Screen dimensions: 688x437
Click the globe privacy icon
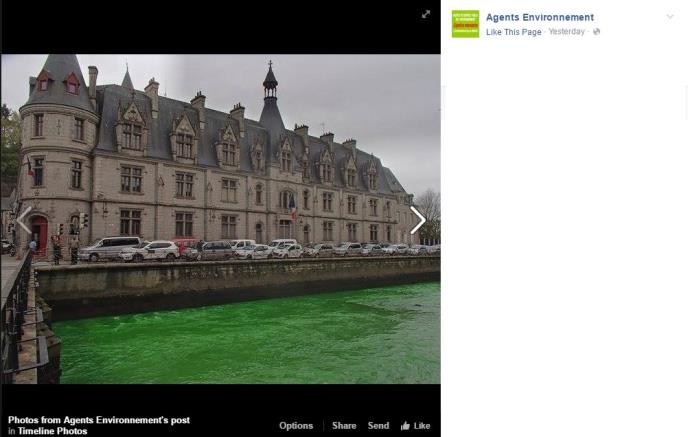coord(597,32)
